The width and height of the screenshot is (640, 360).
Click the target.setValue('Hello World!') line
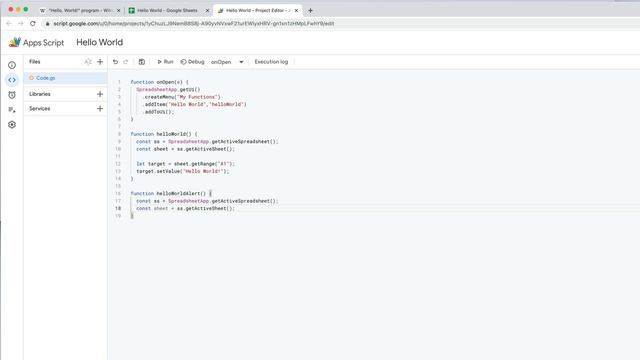pyautogui.click(x=183, y=171)
